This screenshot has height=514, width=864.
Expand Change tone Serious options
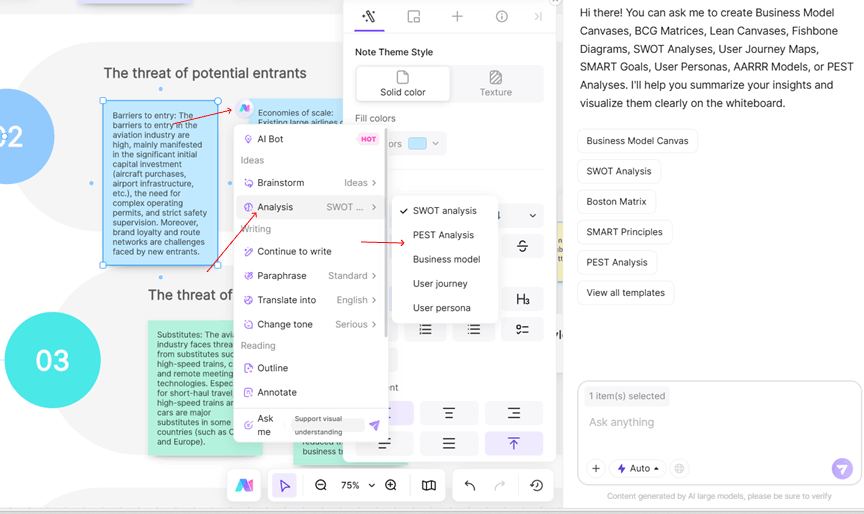[311, 324]
